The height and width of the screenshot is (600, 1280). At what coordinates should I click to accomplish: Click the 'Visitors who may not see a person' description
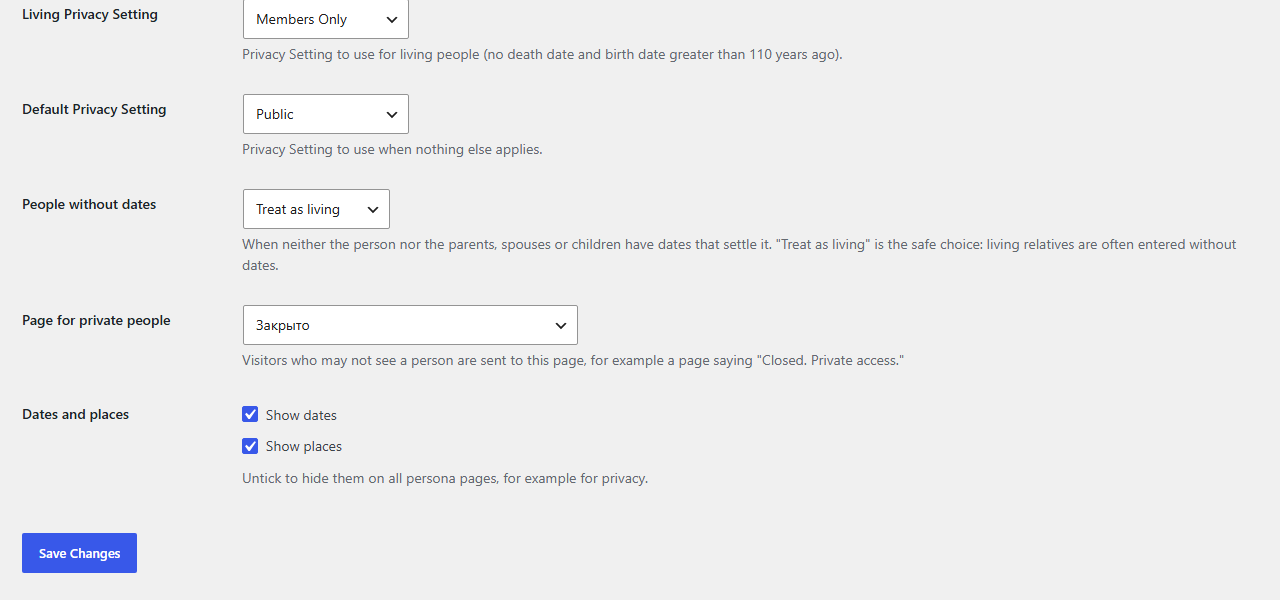pos(573,360)
